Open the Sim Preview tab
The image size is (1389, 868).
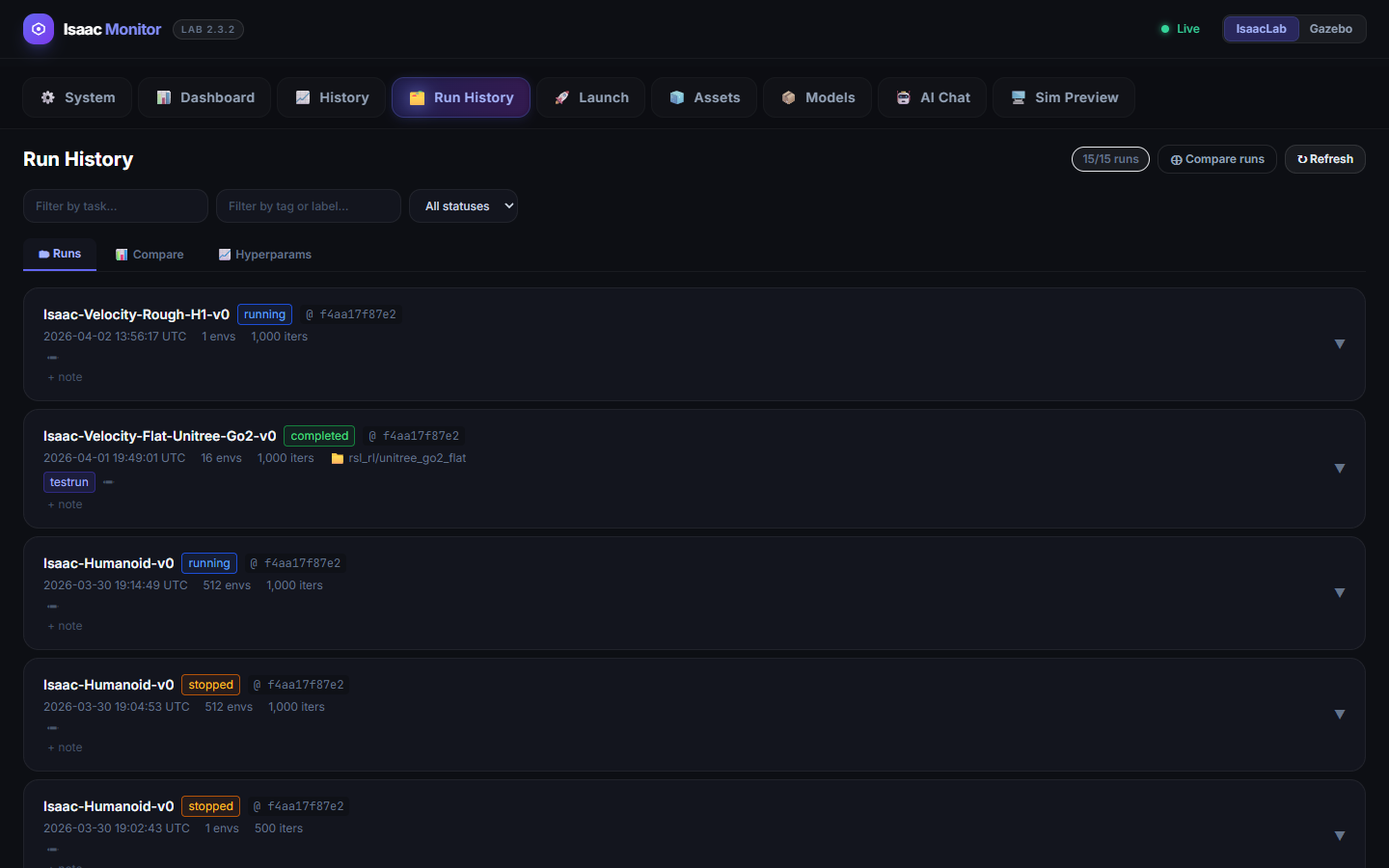click(x=1064, y=97)
